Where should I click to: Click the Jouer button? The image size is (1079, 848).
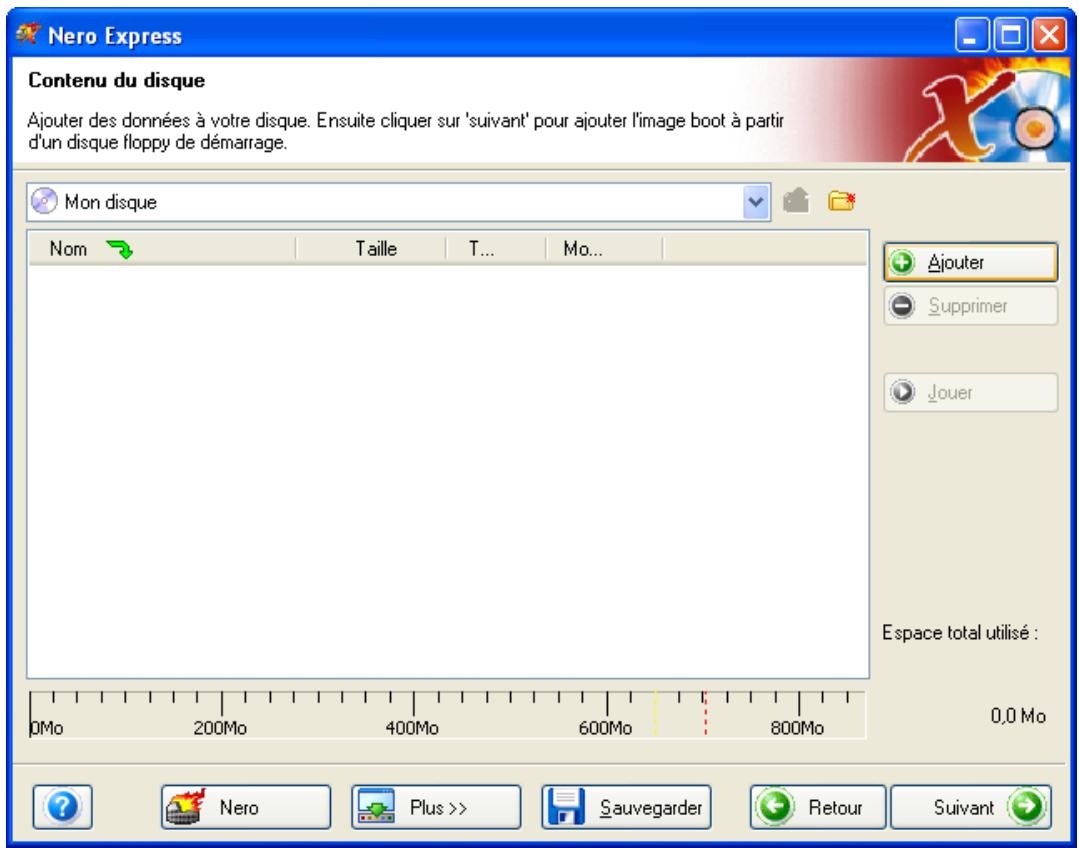click(970, 392)
